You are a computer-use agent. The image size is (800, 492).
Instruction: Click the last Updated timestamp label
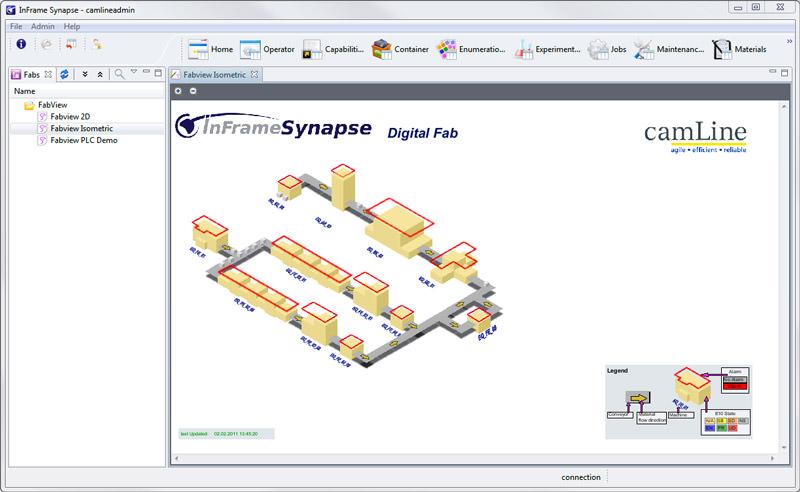point(227,434)
